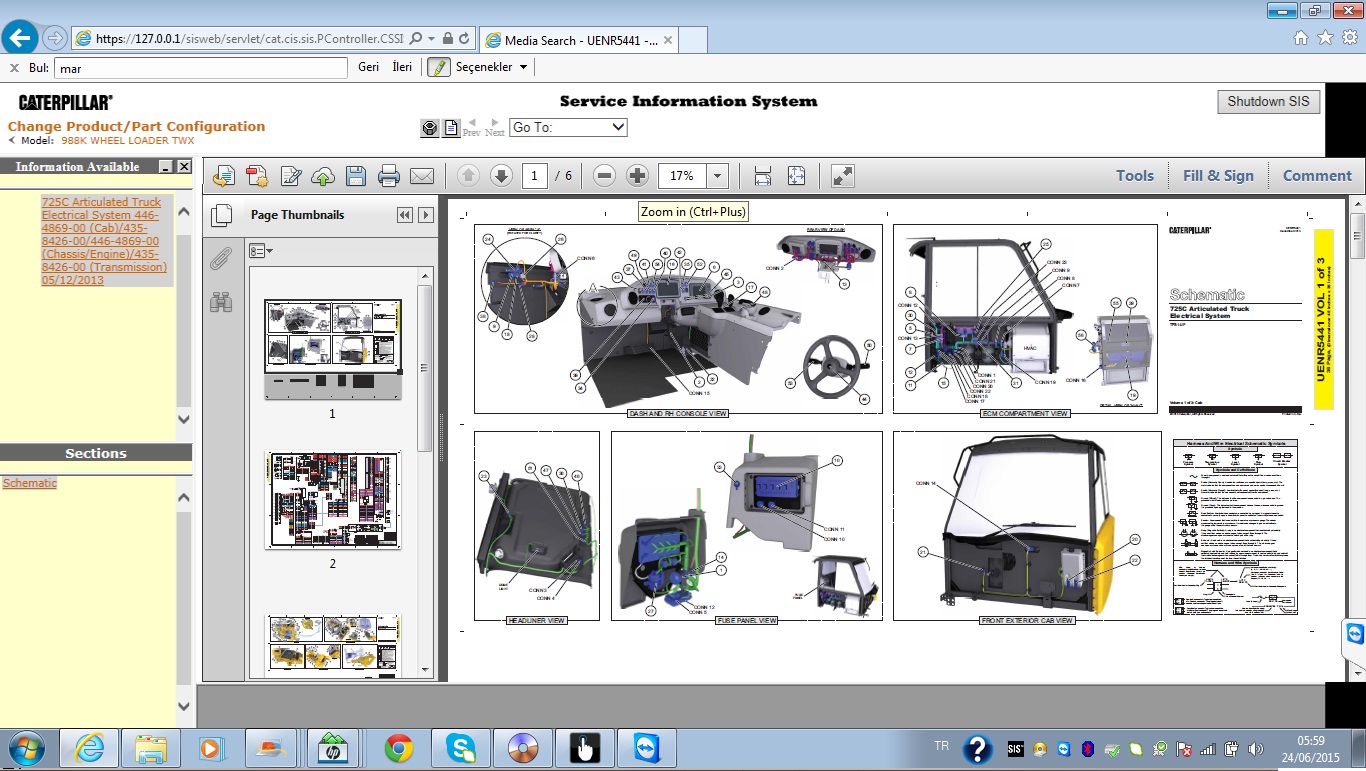This screenshot has height=771, width=1366.
Task: Click the fit one full page icon
Action: pos(796,176)
